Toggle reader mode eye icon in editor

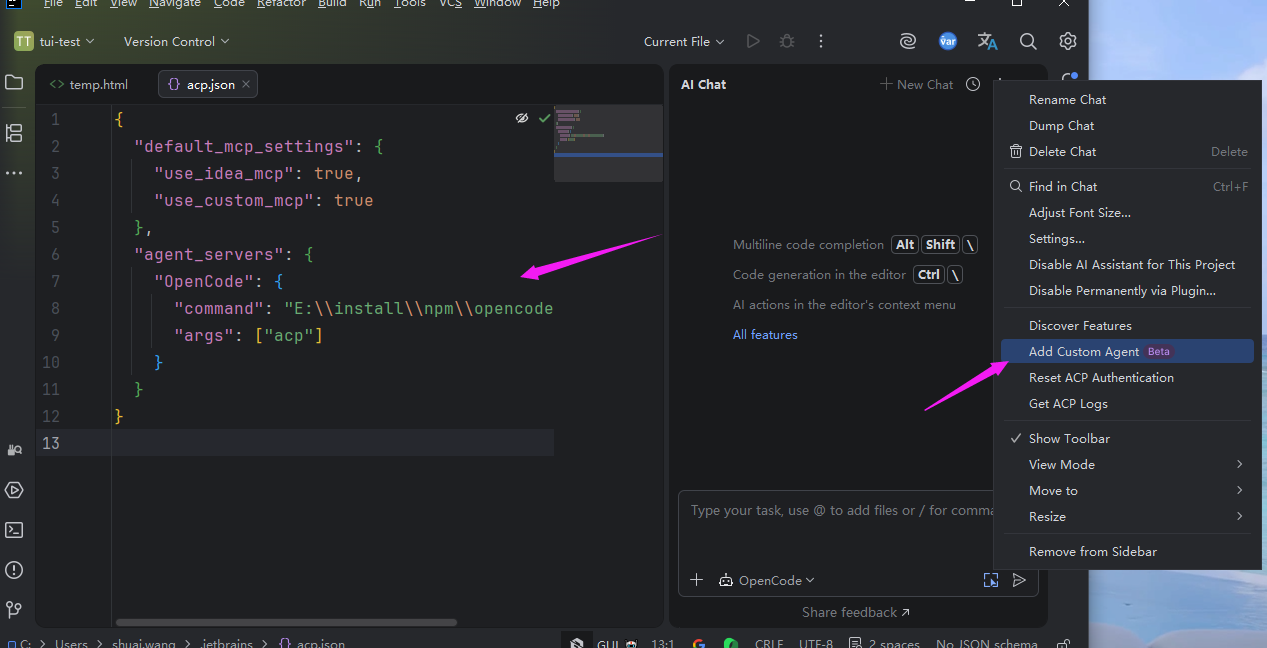coord(521,117)
